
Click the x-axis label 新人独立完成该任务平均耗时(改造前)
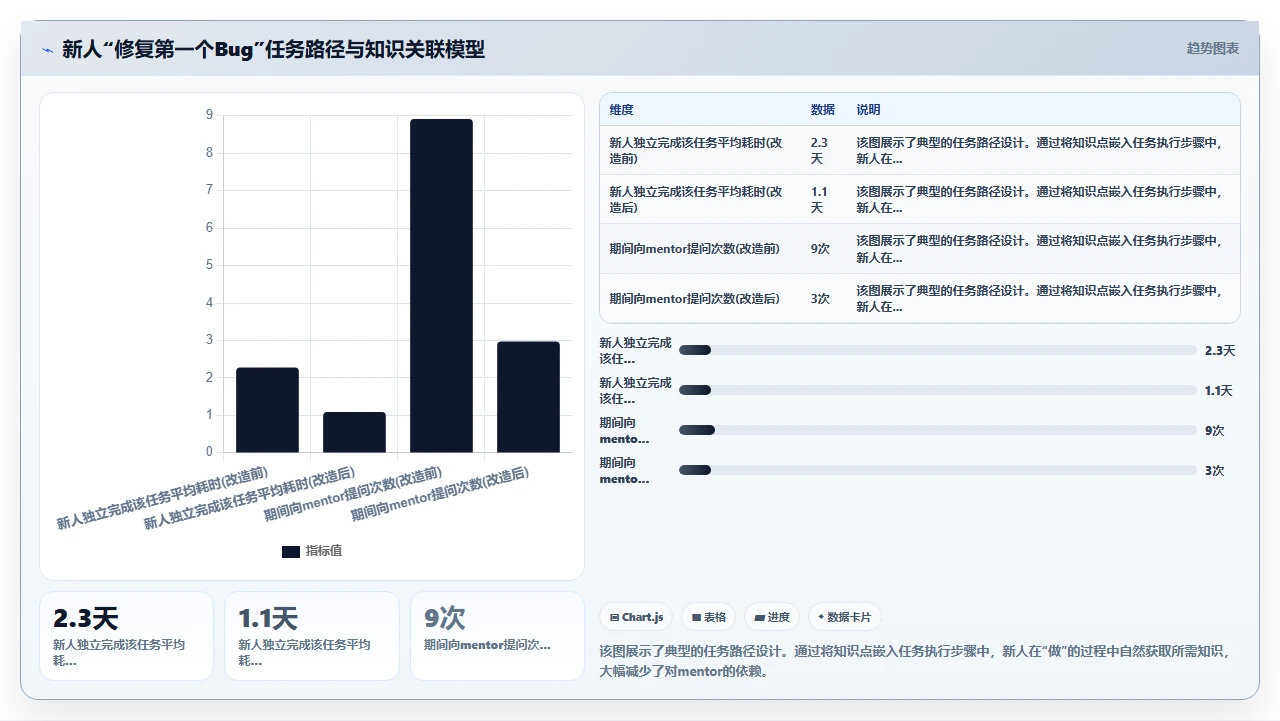162,497
